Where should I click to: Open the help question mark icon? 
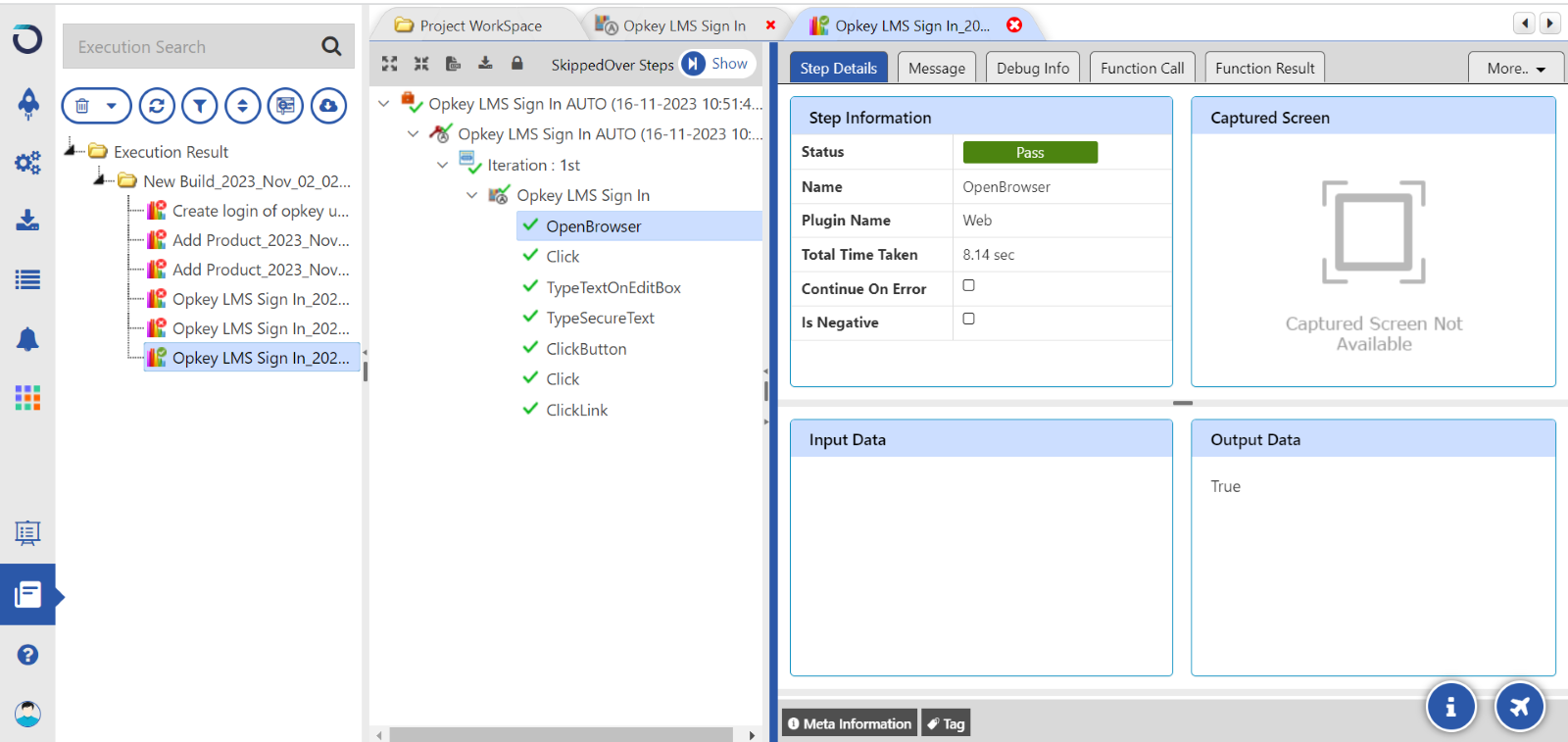(27, 655)
